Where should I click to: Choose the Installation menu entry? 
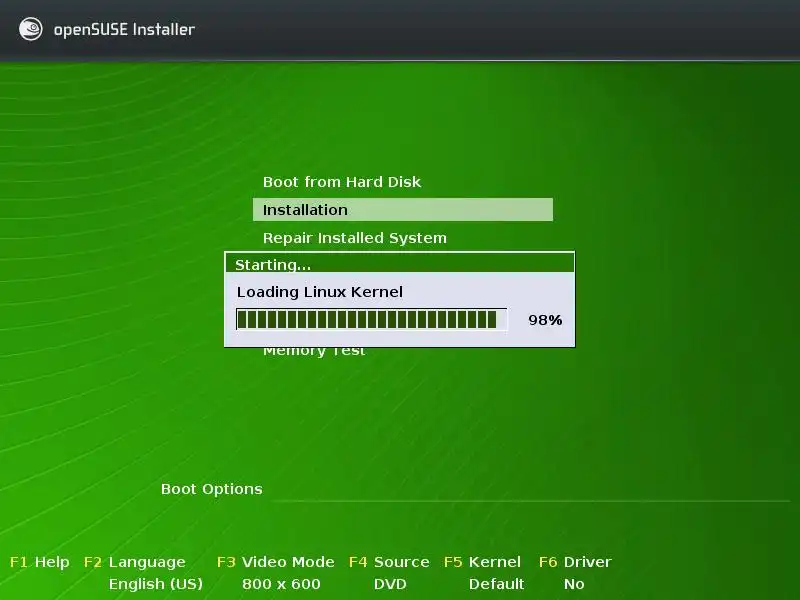point(403,210)
